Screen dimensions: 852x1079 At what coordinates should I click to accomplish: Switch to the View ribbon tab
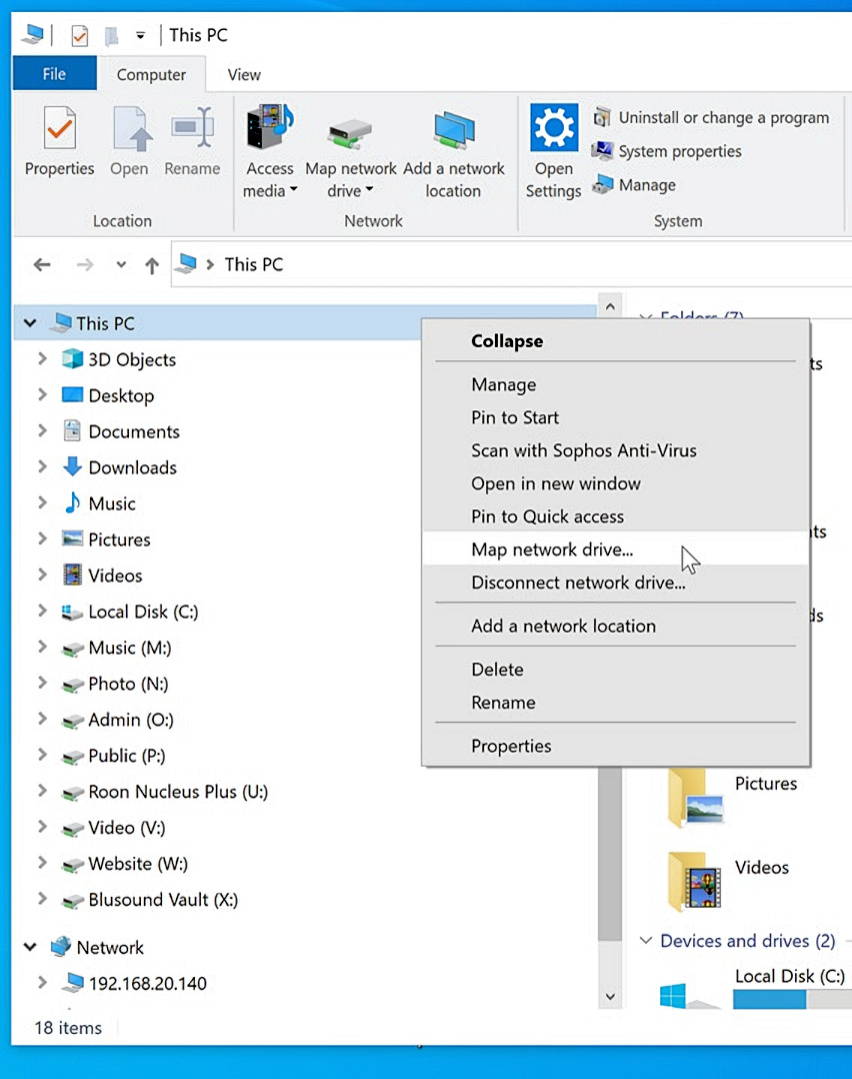244,74
